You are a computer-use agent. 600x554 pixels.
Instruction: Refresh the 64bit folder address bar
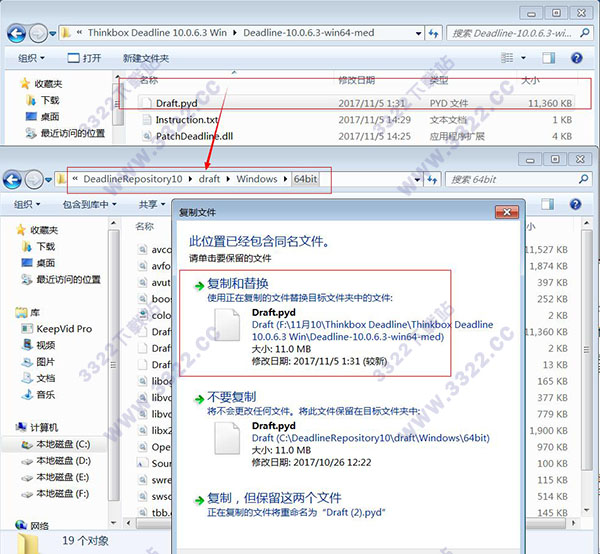click(x=432, y=179)
